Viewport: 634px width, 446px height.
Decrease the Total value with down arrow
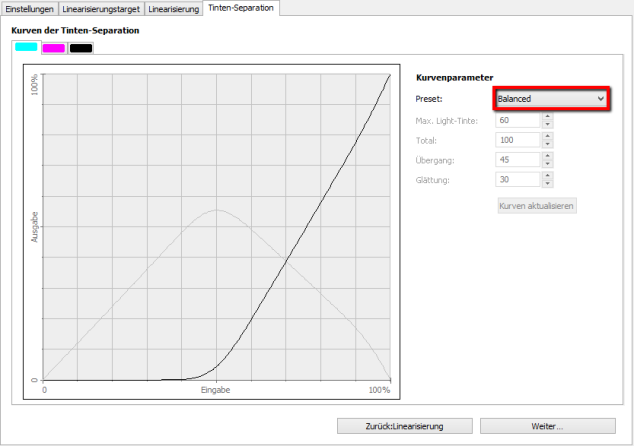[x=547, y=144]
